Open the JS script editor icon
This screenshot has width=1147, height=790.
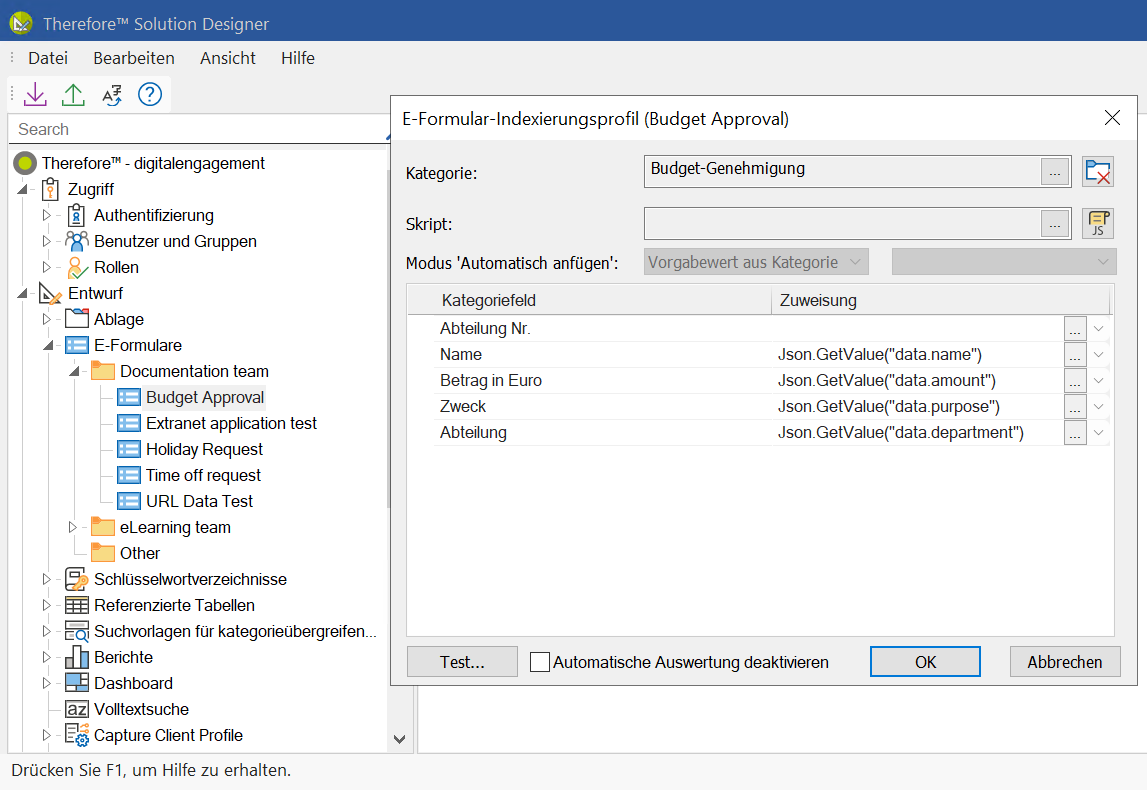pyautogui.click(x=1098, y=224)
